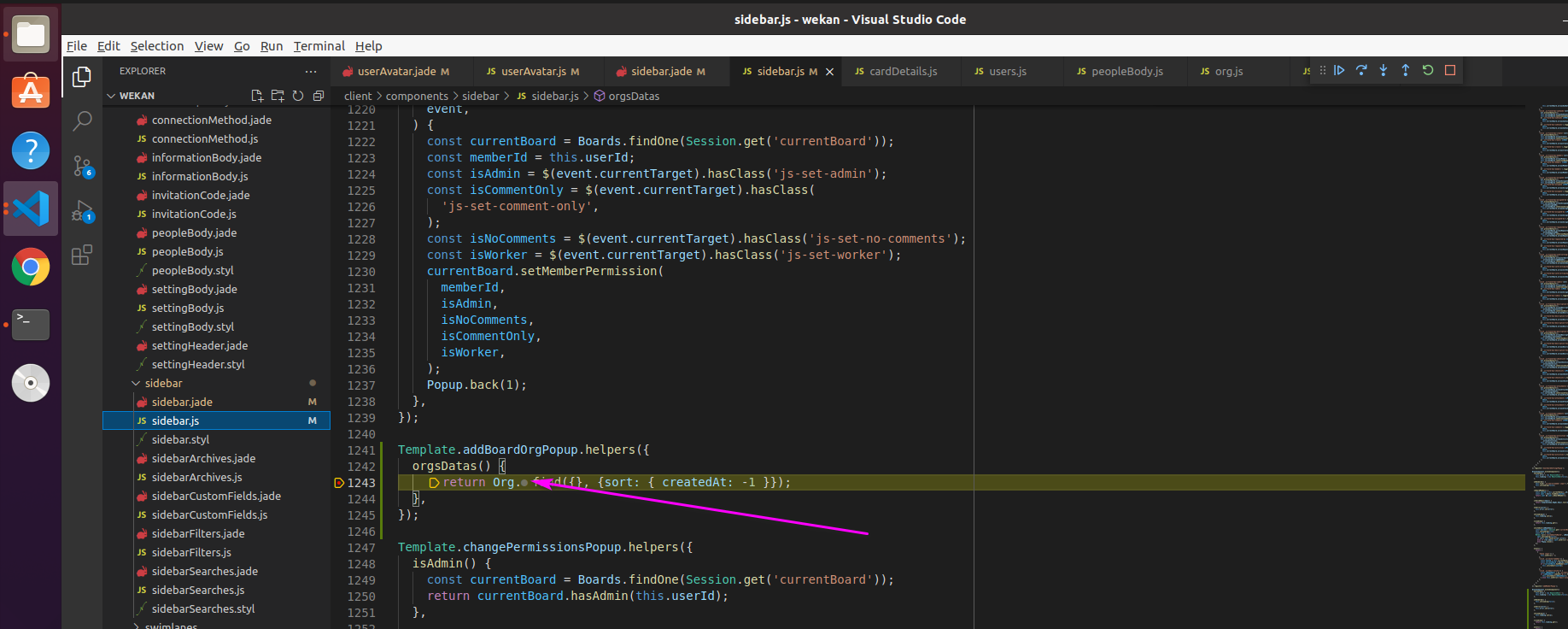
Task: Switch to userAvatar.jade tab
Action: click(x=395, y=72)
